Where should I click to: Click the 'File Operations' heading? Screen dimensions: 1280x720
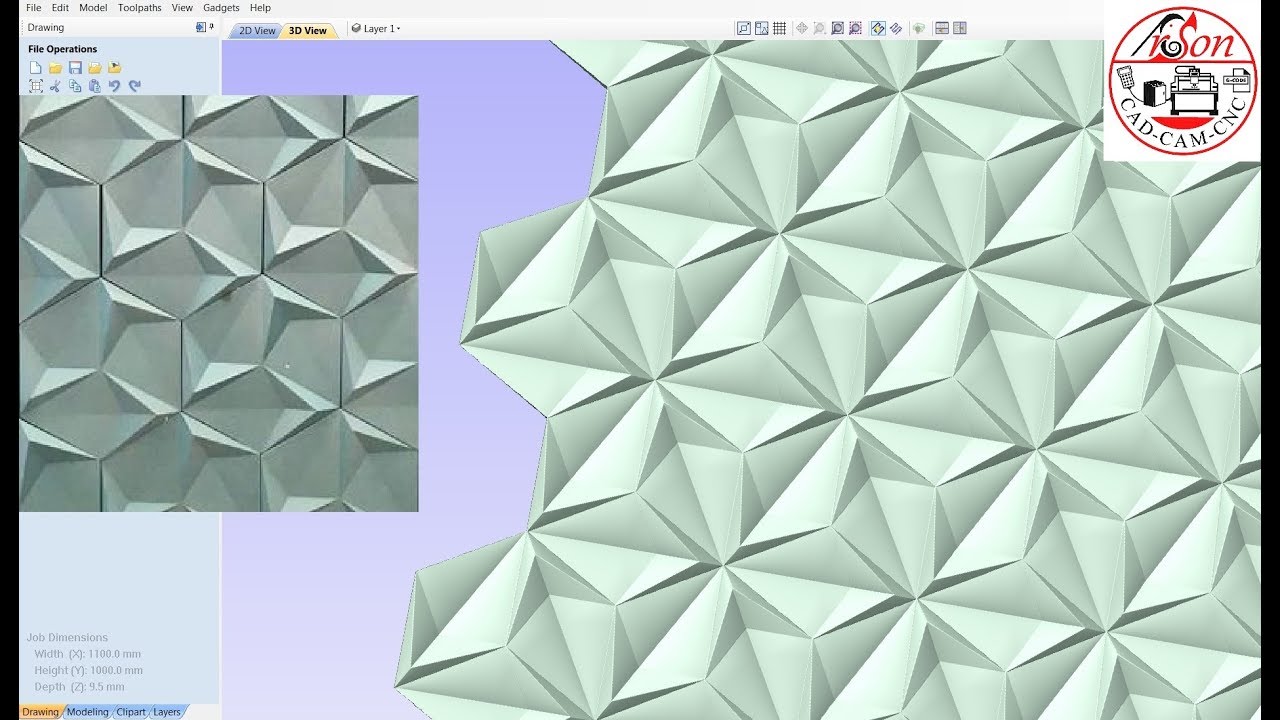(63, 49)
